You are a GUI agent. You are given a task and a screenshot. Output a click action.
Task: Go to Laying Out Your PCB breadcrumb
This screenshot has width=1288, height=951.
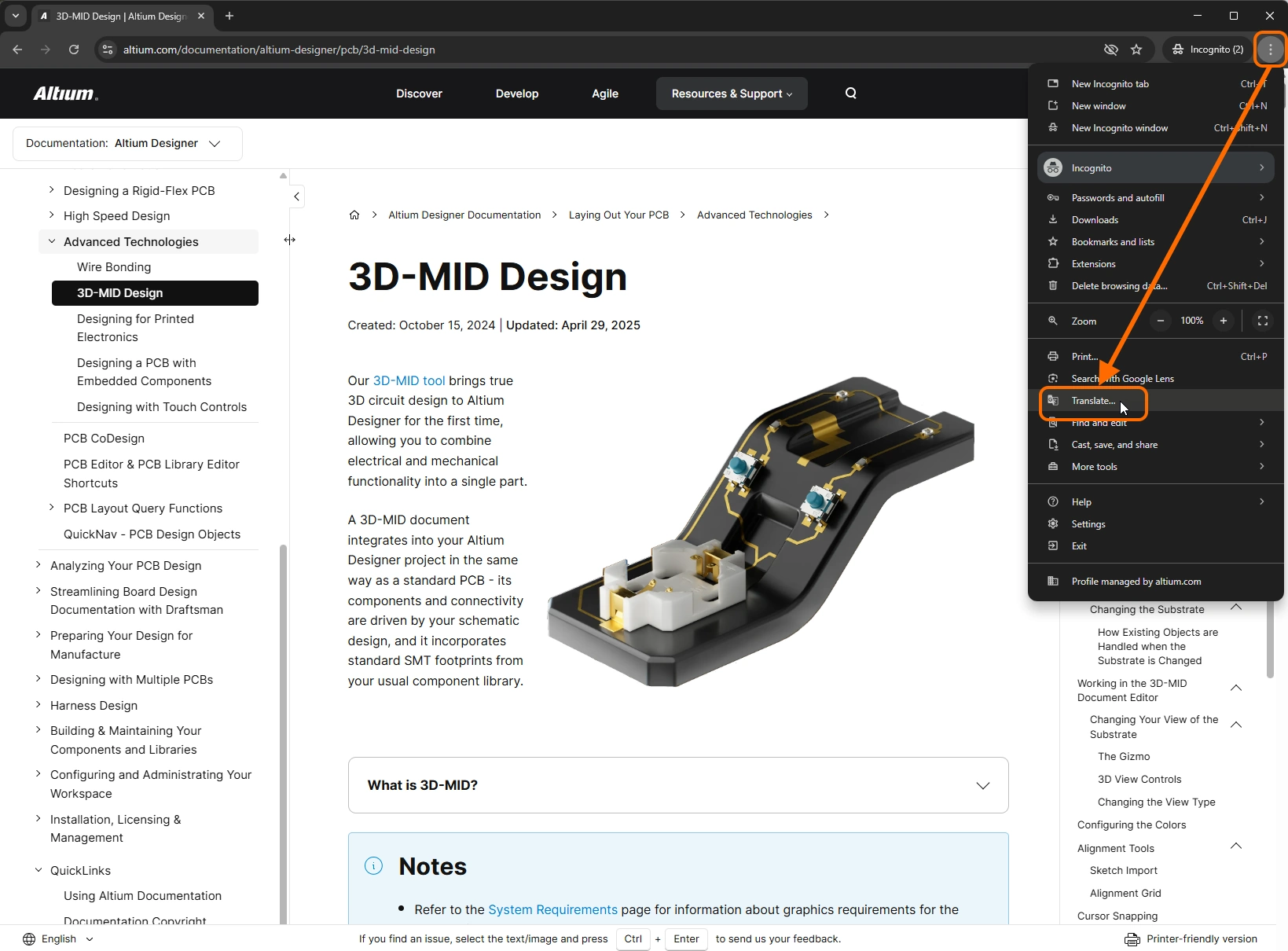618,215
